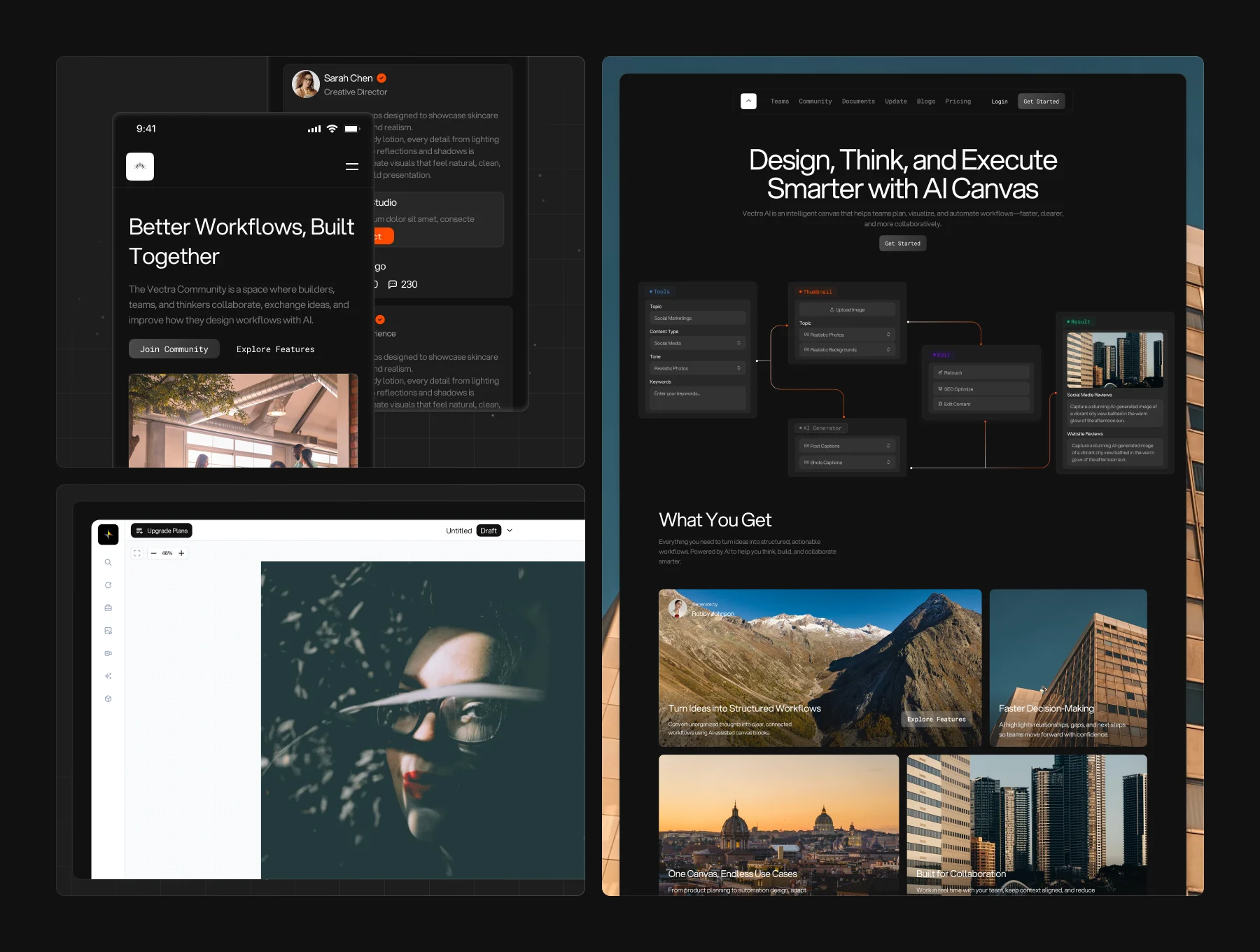Open the Faster Decision-Making card
This screenshot has height=952, width=1260.
tap(1068, 668)
